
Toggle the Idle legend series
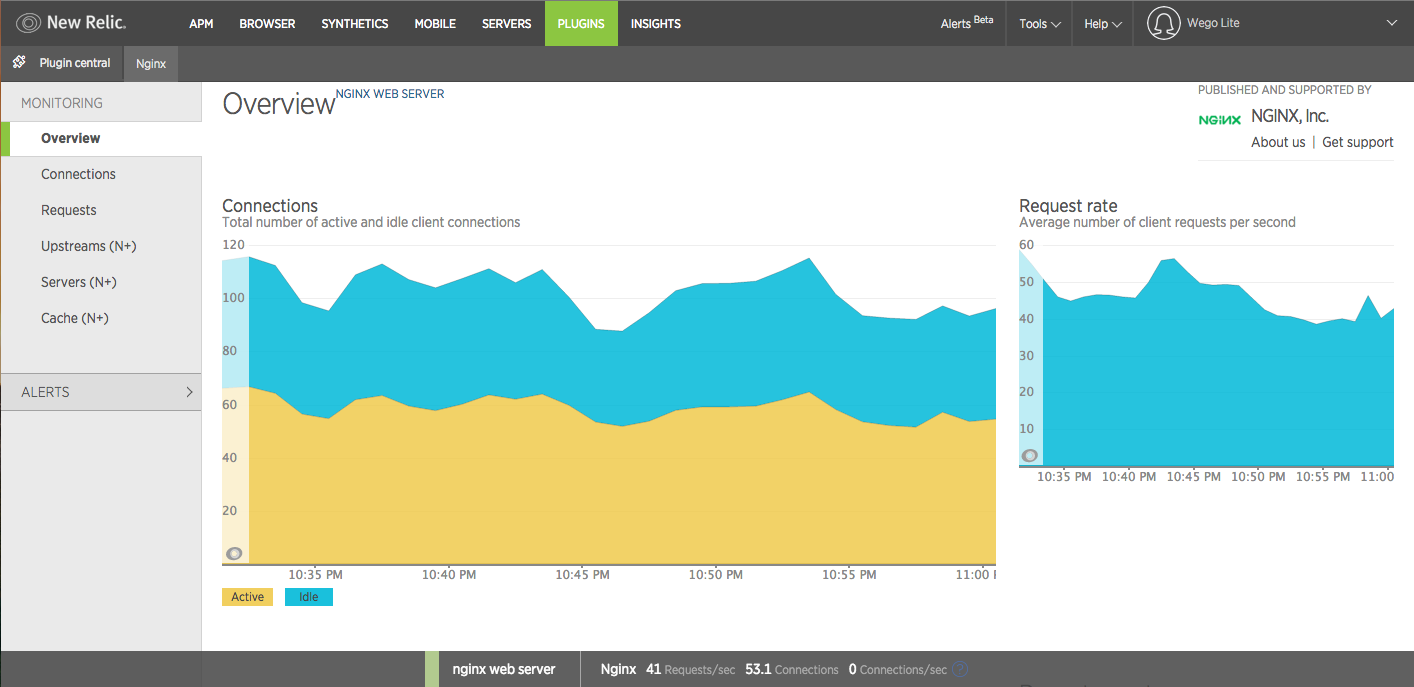pyautogui.click(x=309, y=597)
